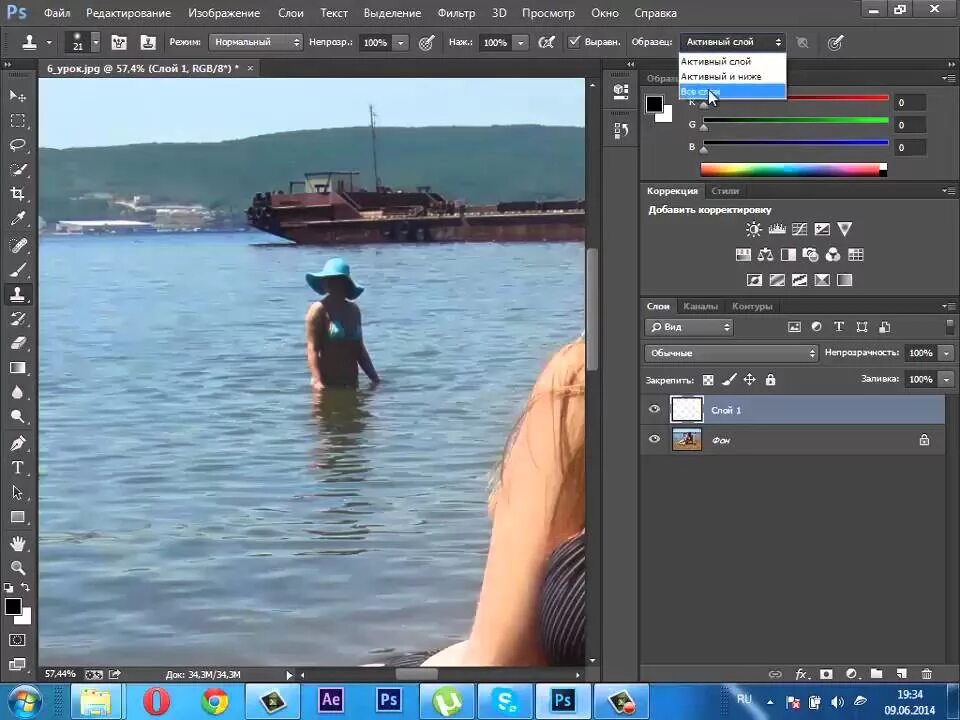960x720 pixels.
Task: Choose Активный и ниже option
Action: click(732, 77)
